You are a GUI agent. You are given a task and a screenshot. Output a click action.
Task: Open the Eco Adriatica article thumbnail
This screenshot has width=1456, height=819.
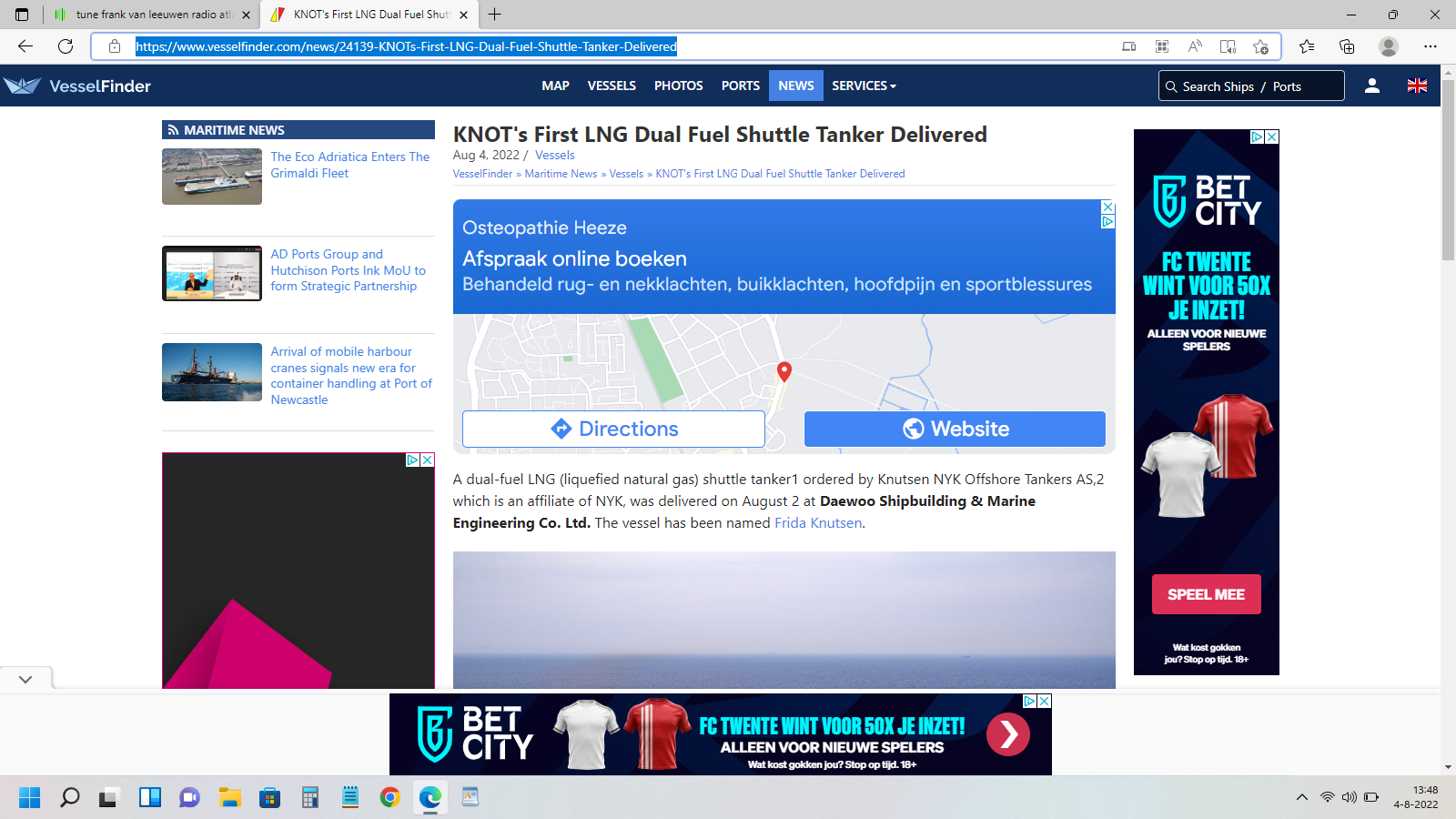[x=212, y=177]
